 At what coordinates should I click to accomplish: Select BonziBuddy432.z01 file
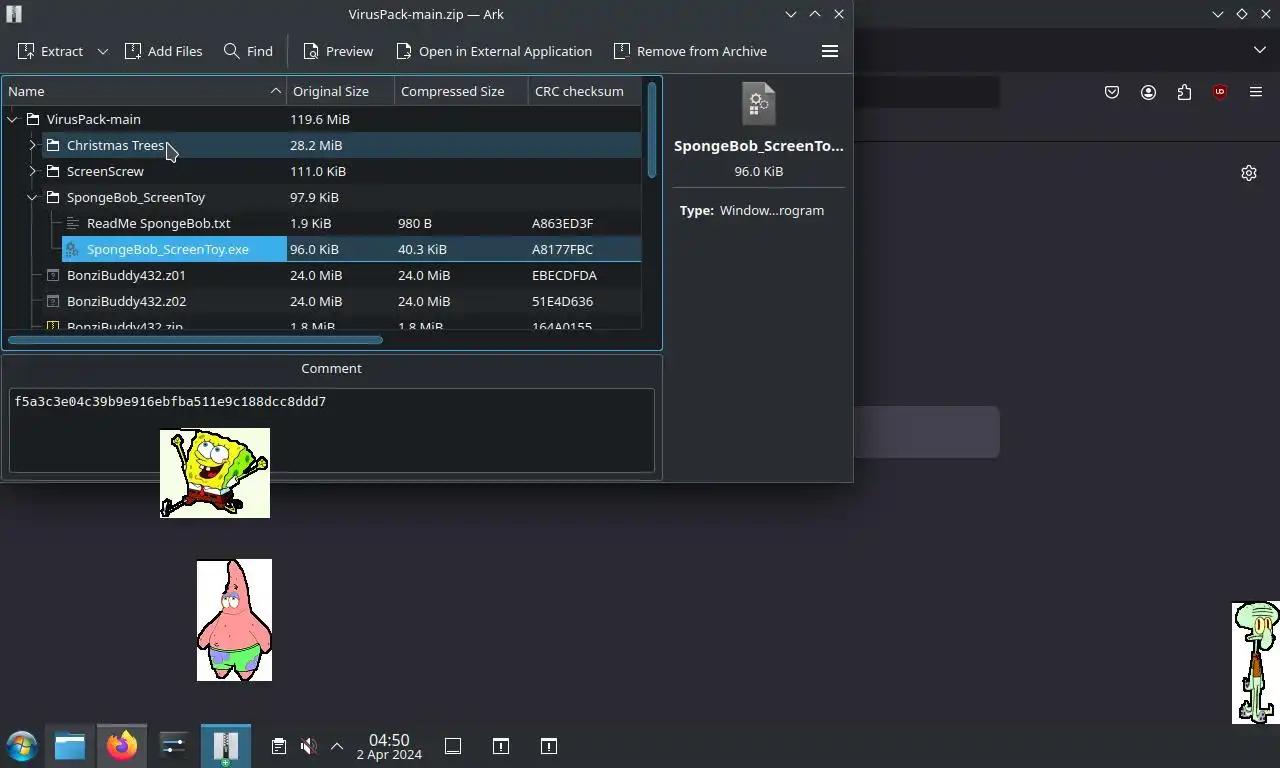[126, 275]
